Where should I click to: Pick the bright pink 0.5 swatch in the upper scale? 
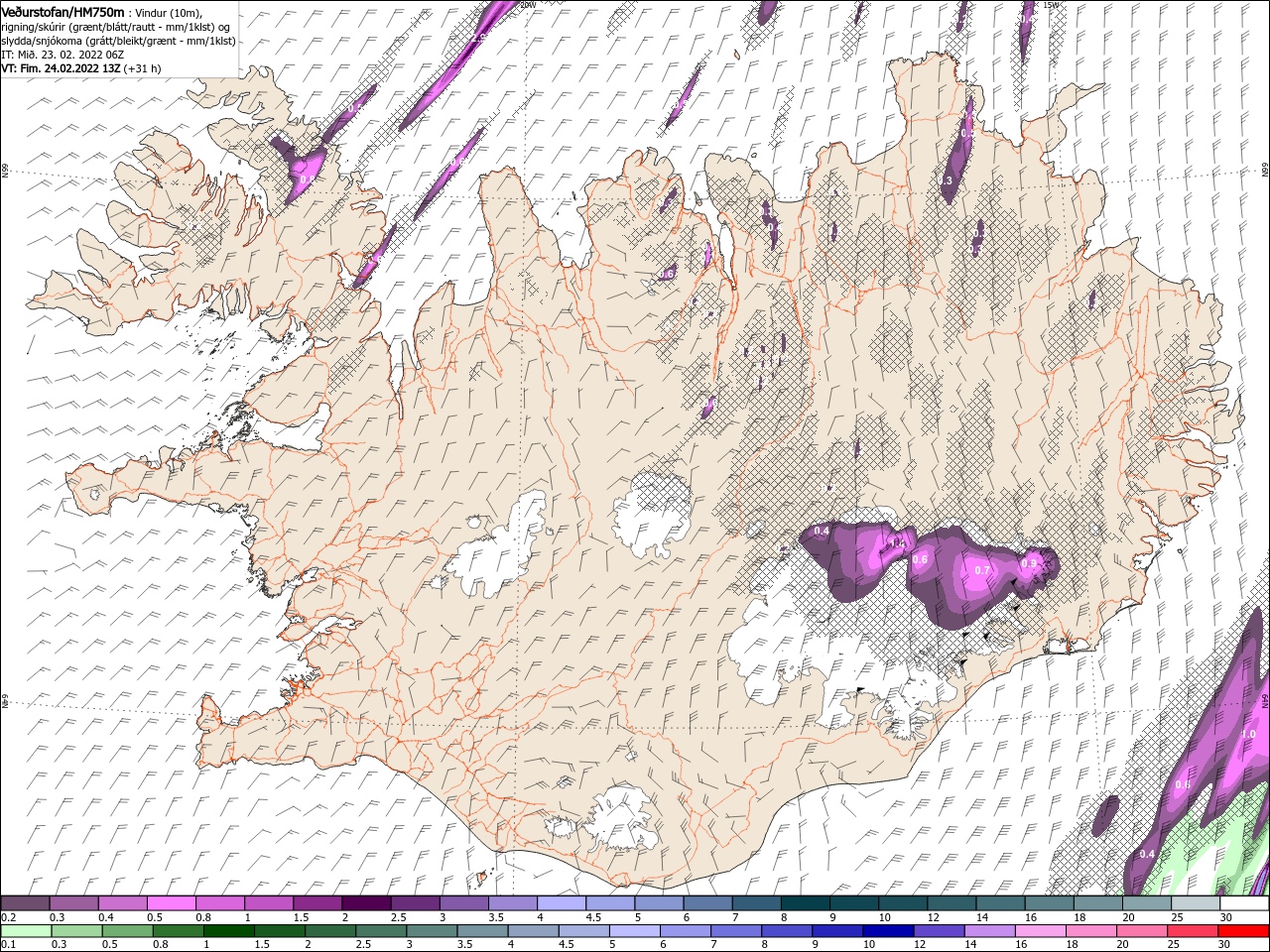click(171, 903)
